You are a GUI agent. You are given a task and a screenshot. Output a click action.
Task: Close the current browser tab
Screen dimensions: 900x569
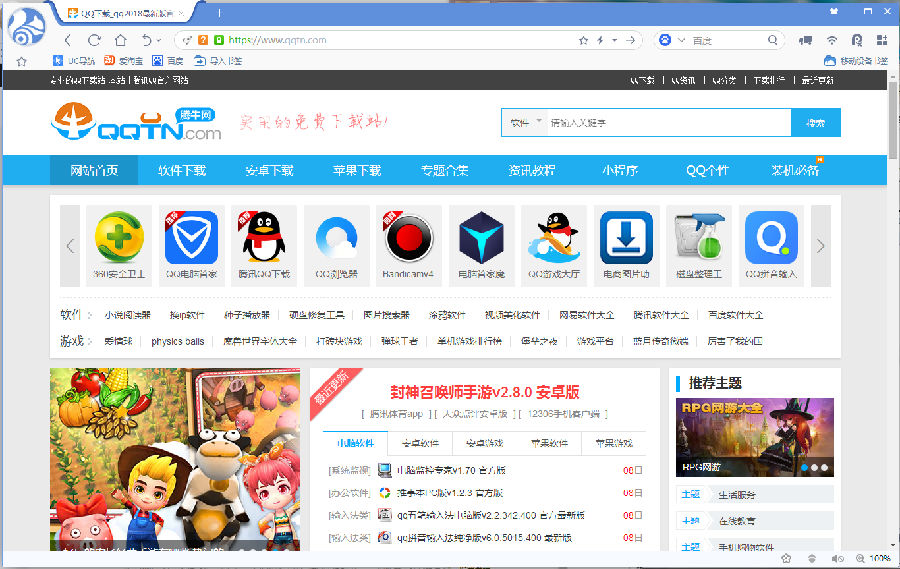[x=182, y=13]
